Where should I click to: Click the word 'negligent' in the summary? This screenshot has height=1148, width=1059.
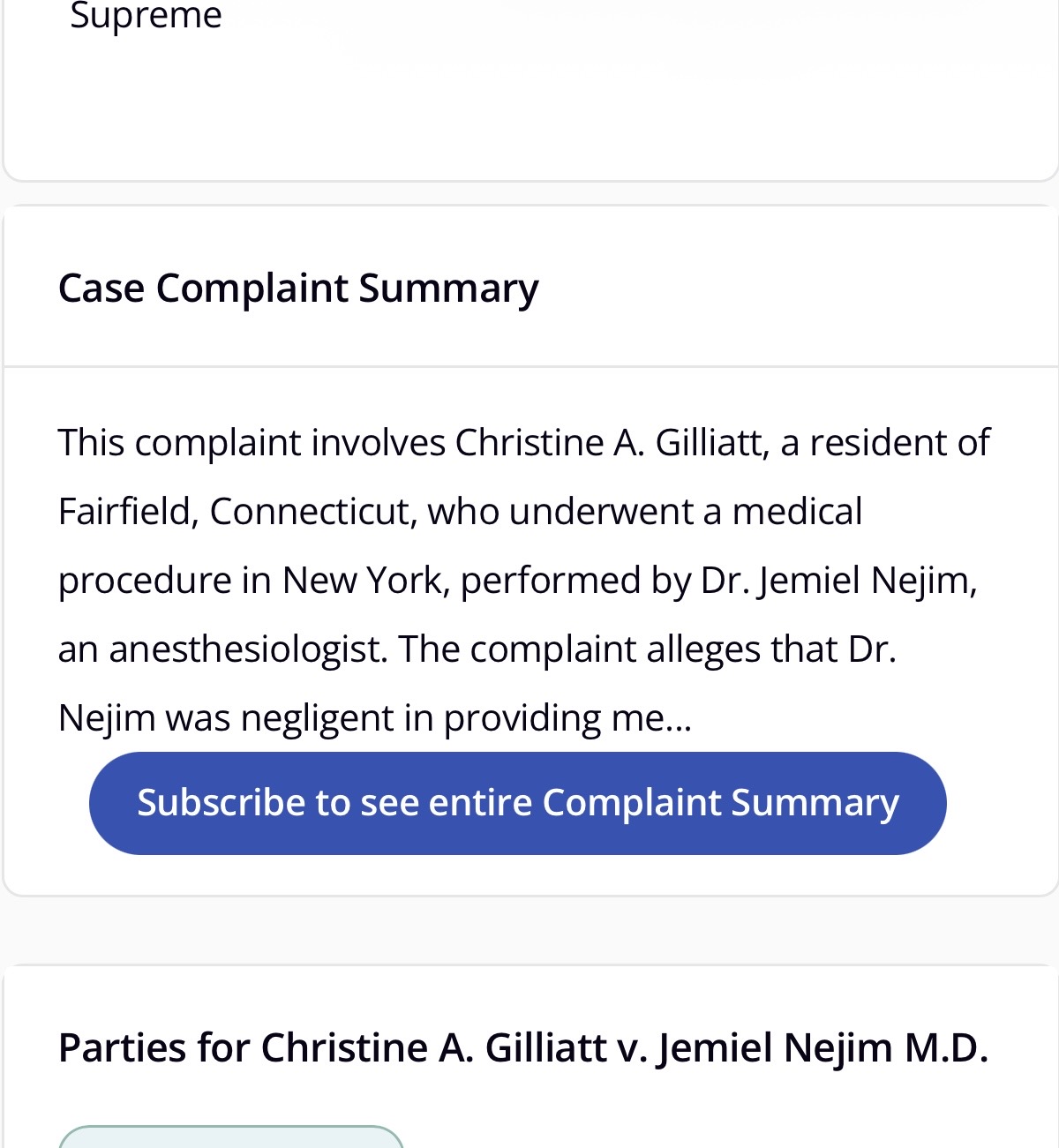point(317,718)
